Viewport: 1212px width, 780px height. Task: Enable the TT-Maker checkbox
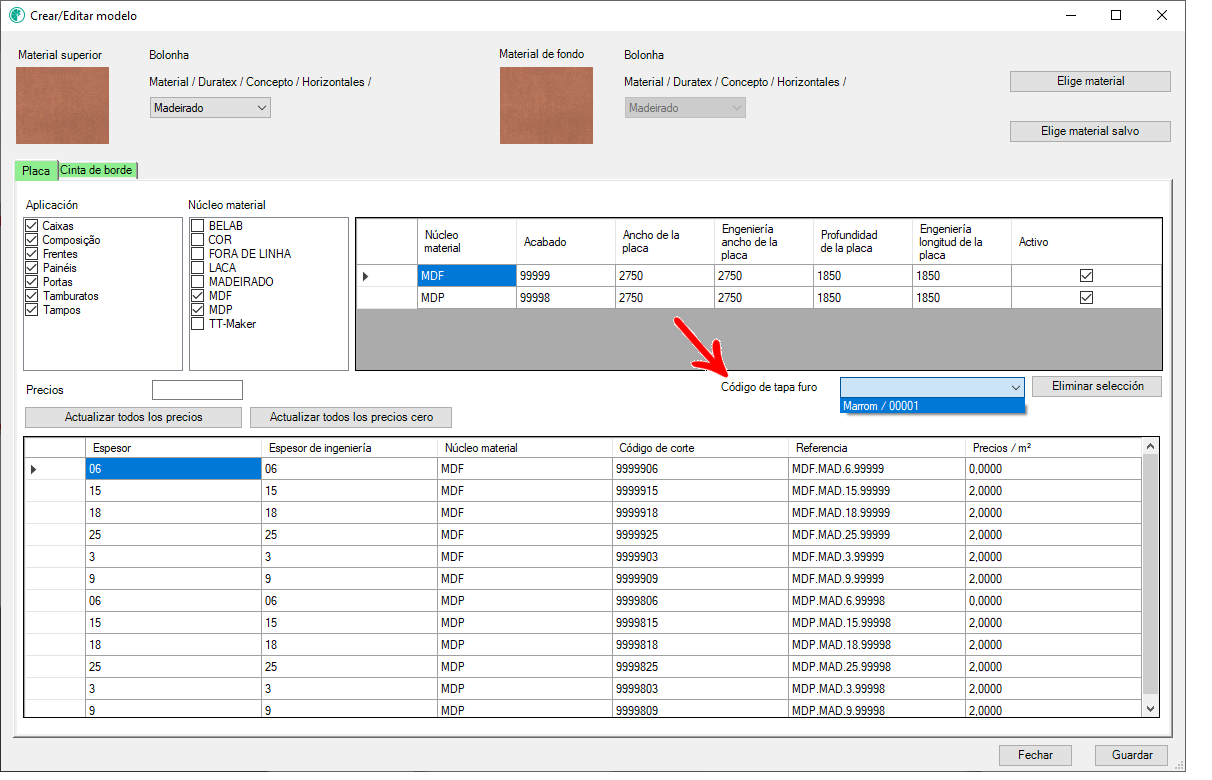click(x=198, y=324)
